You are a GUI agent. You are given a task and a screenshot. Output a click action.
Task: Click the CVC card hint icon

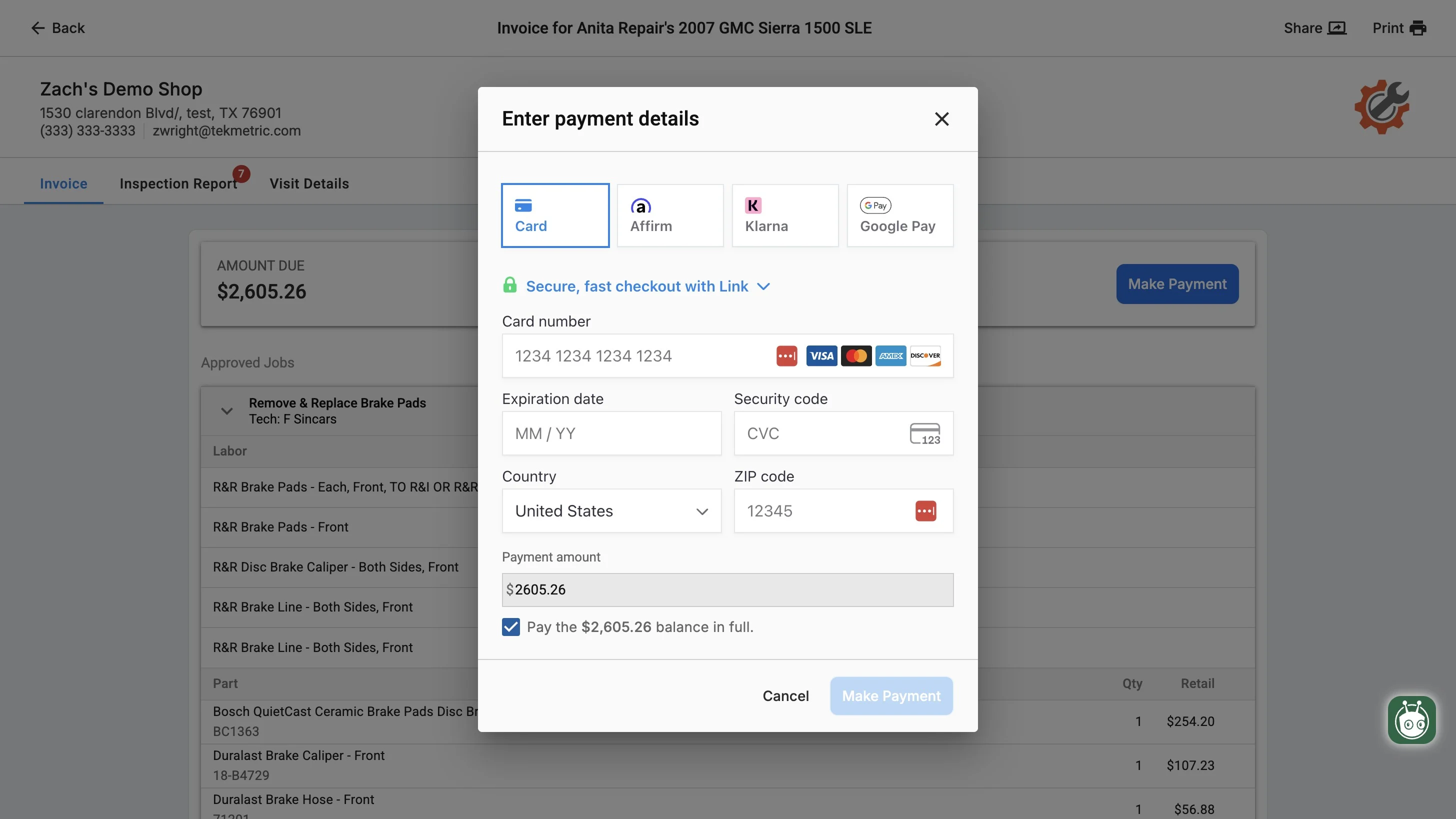click(x=924, y=433)
